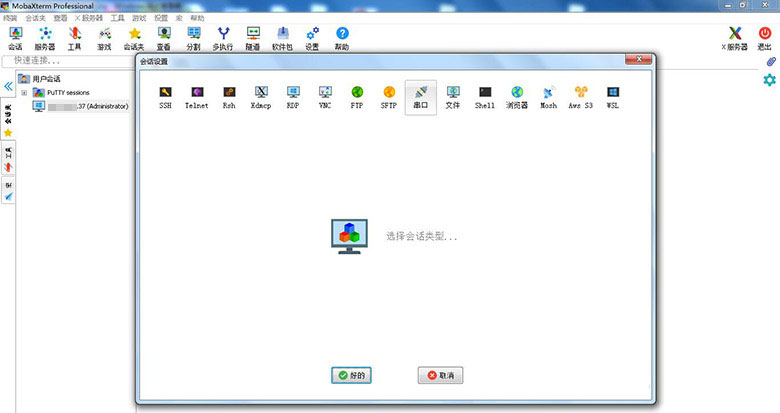Image resolution: width=780 pixels, height=413 pixels.
Task: Pick the Shell session type
Action: [x=485, y=98]
